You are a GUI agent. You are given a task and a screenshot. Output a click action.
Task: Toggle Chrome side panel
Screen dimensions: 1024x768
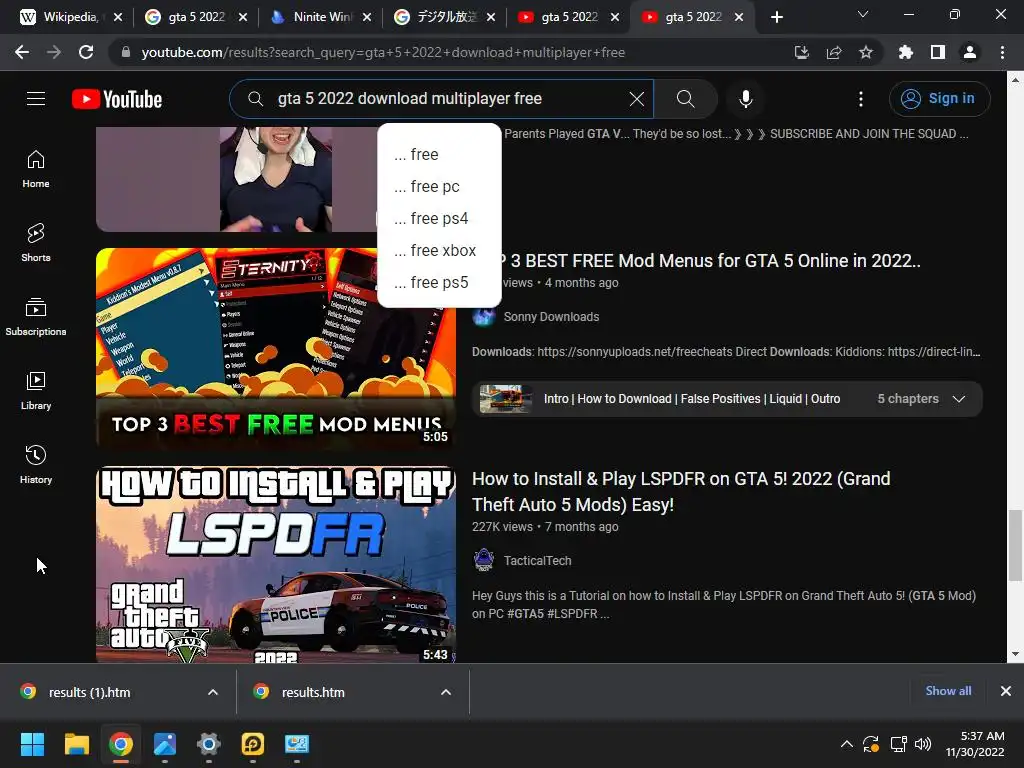point(937,52)
